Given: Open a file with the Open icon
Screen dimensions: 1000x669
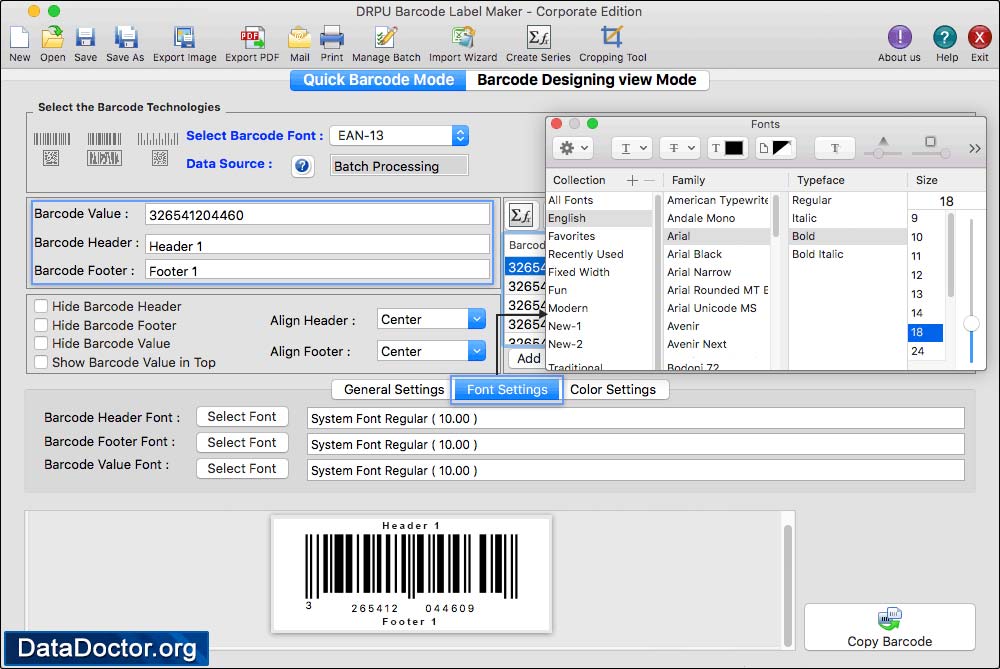Looking at the screenshot, I should tap(52, 38).
